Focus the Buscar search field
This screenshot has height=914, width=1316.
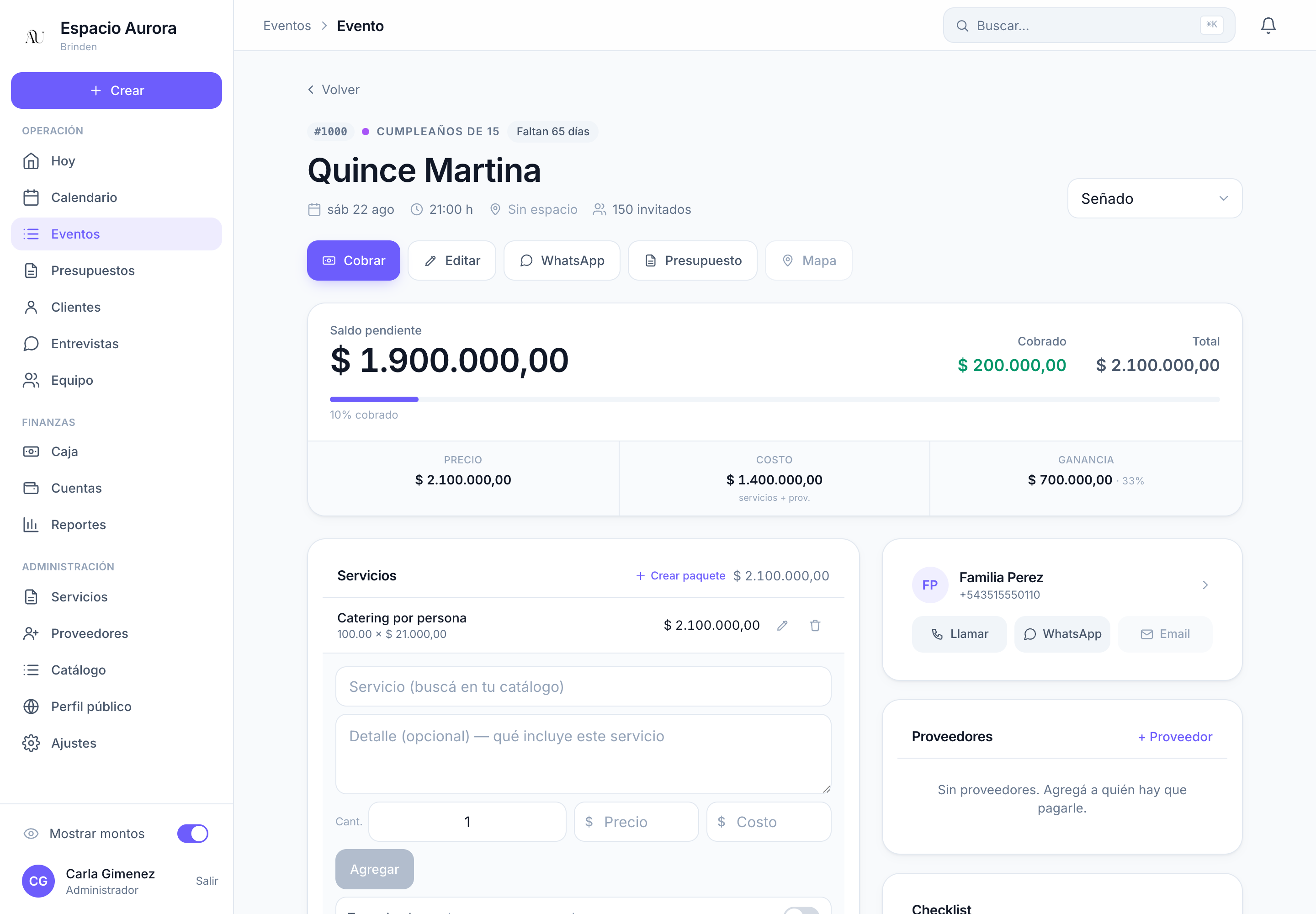[x=1088, y=26]
